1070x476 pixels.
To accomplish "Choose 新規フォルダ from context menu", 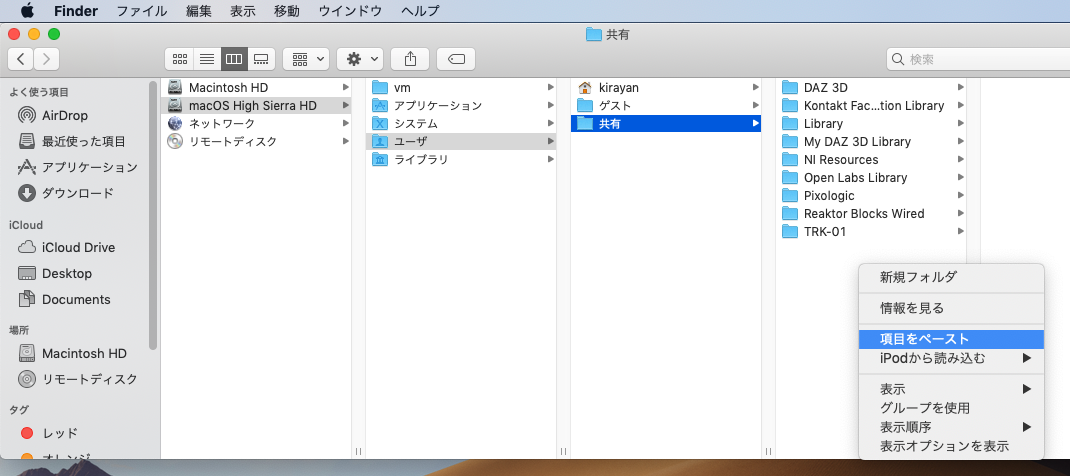I will click(x=951, y=277).
